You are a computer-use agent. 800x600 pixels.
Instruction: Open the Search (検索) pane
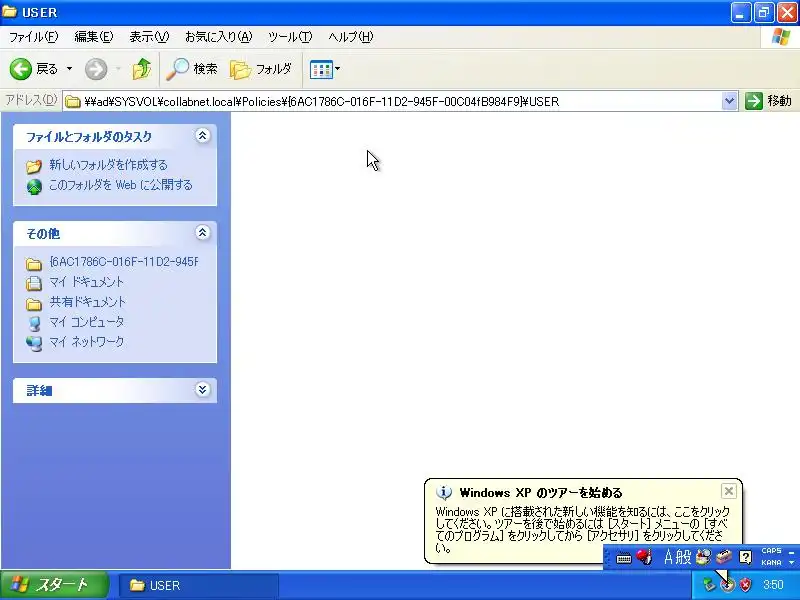(192, 69)
